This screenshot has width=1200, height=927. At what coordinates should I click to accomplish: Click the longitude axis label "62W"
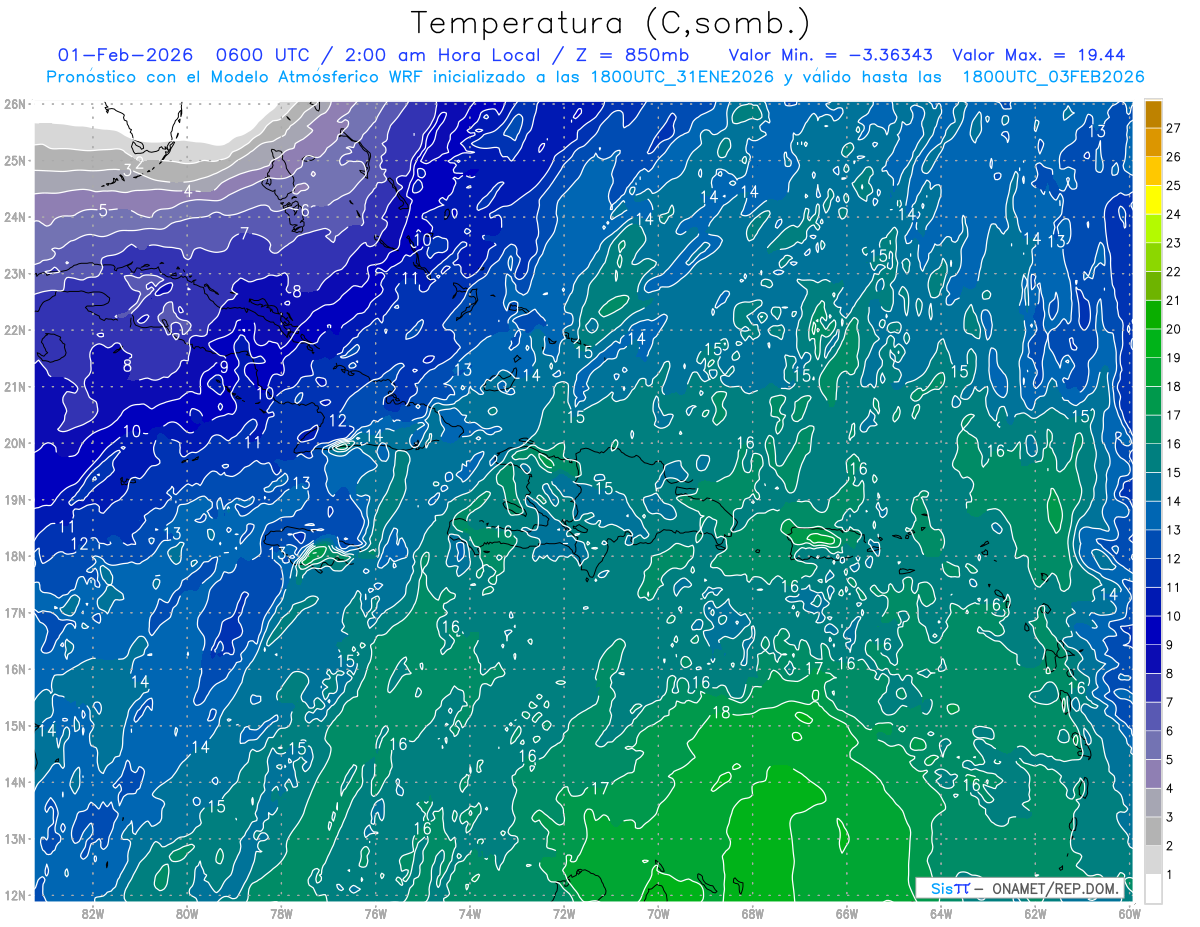pos(1035,913)
